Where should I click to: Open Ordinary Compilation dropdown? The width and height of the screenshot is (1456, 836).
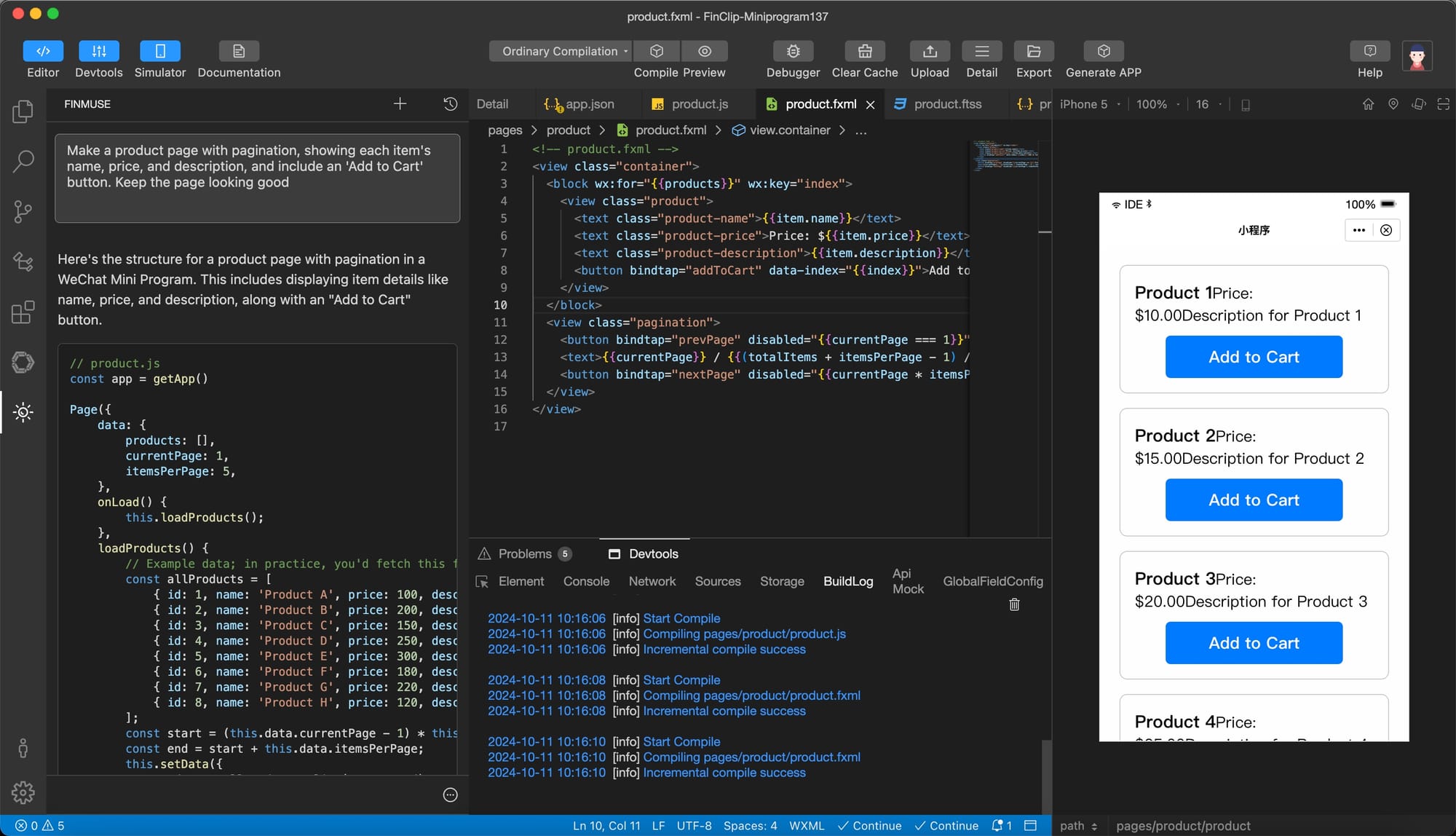[560, 51]
